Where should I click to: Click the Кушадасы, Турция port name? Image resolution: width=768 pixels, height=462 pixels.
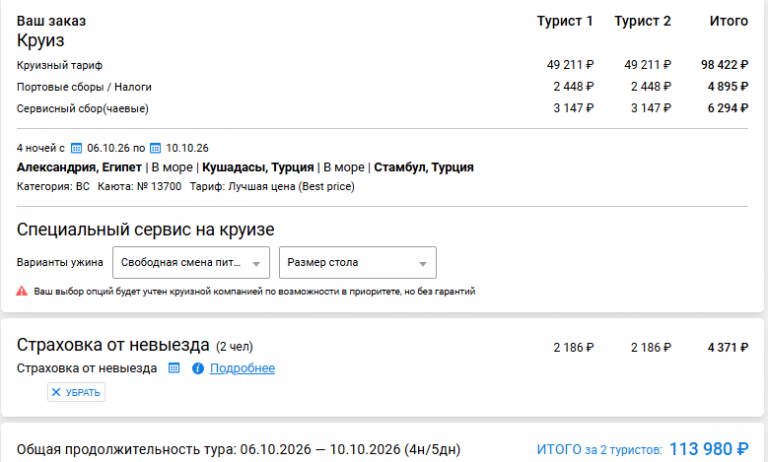click(x=258, y=168)
